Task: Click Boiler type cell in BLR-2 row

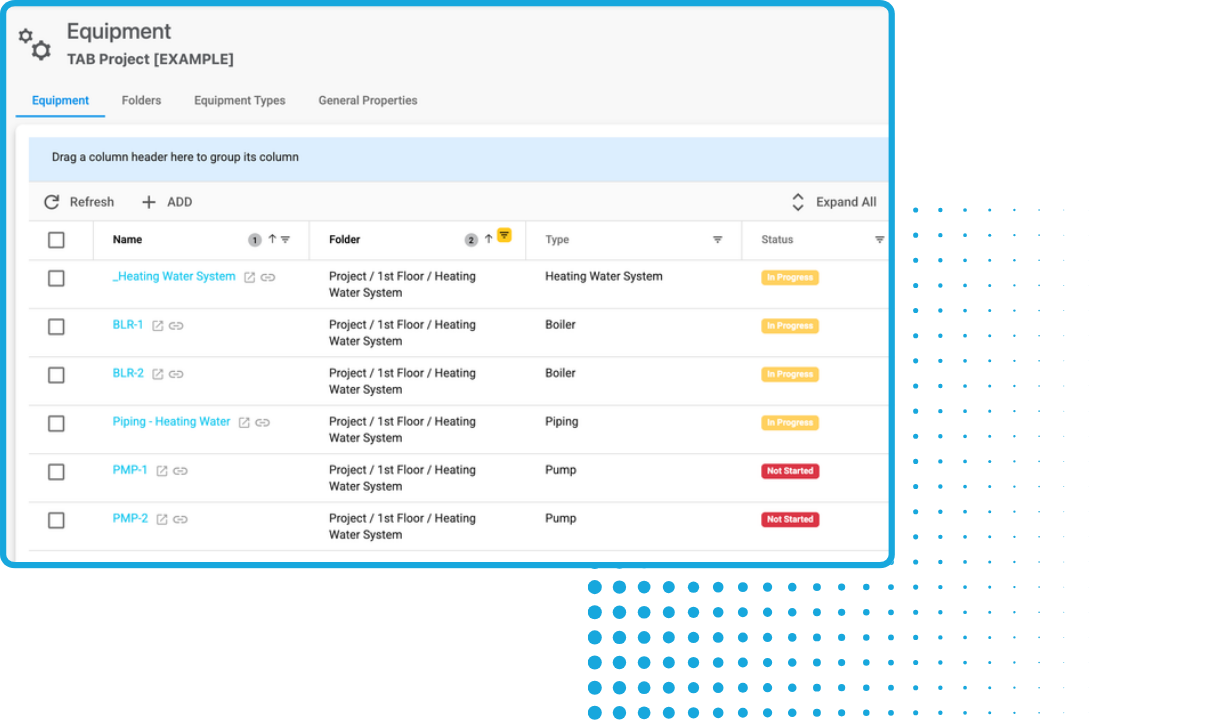Action: 560,373
